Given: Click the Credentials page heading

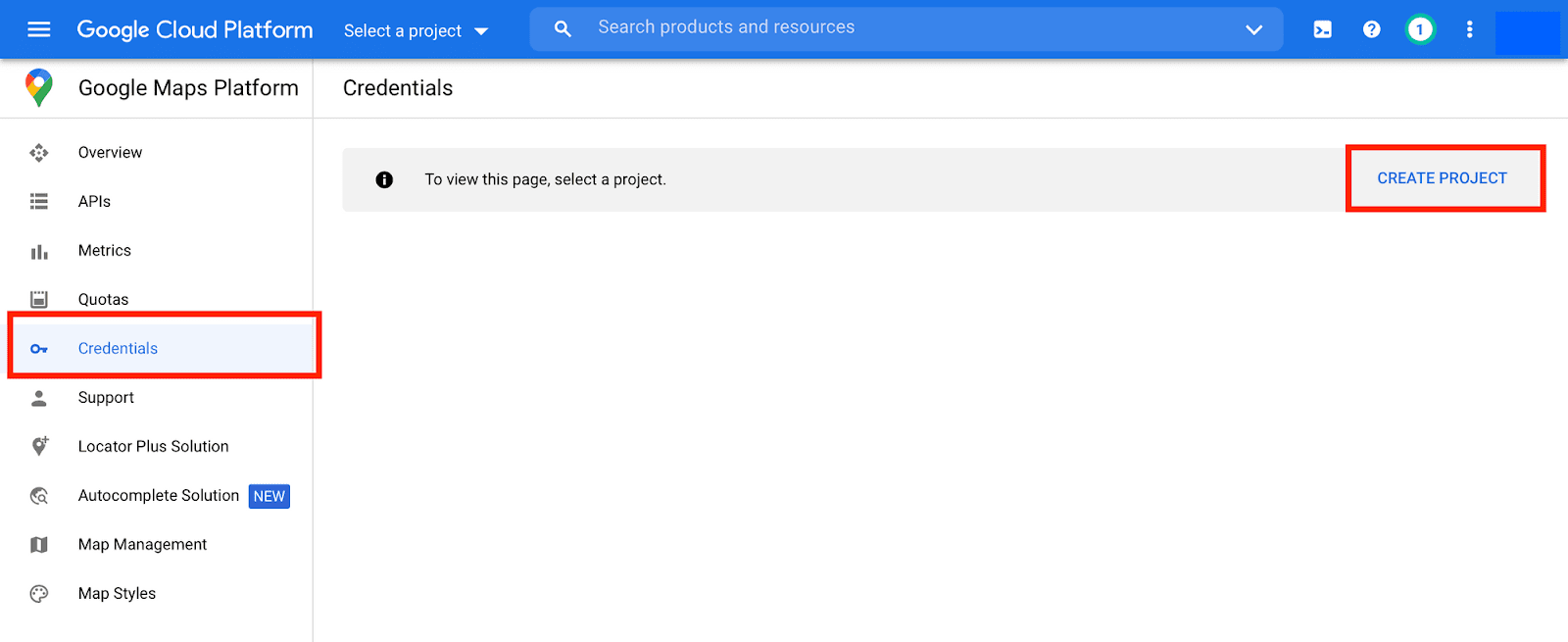Looking at the screenshot, I should [x=398, y=88].
